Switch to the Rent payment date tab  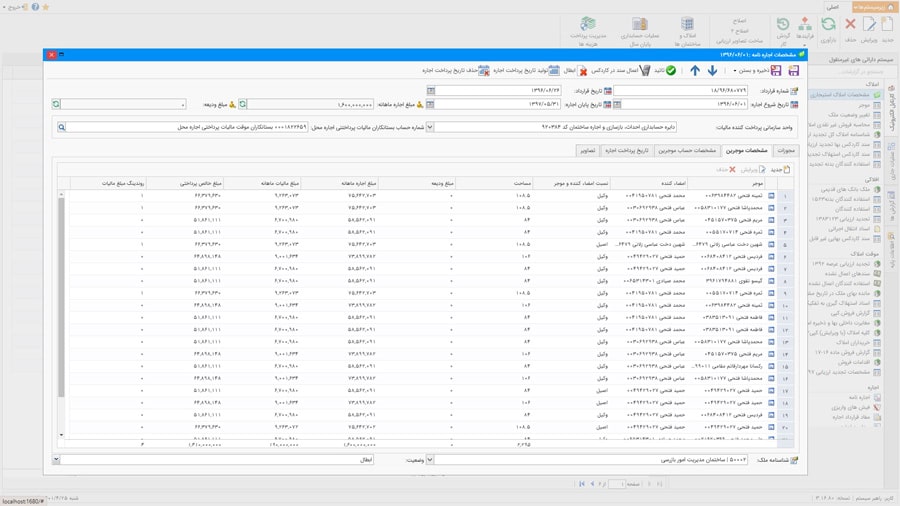coord(626,150)
